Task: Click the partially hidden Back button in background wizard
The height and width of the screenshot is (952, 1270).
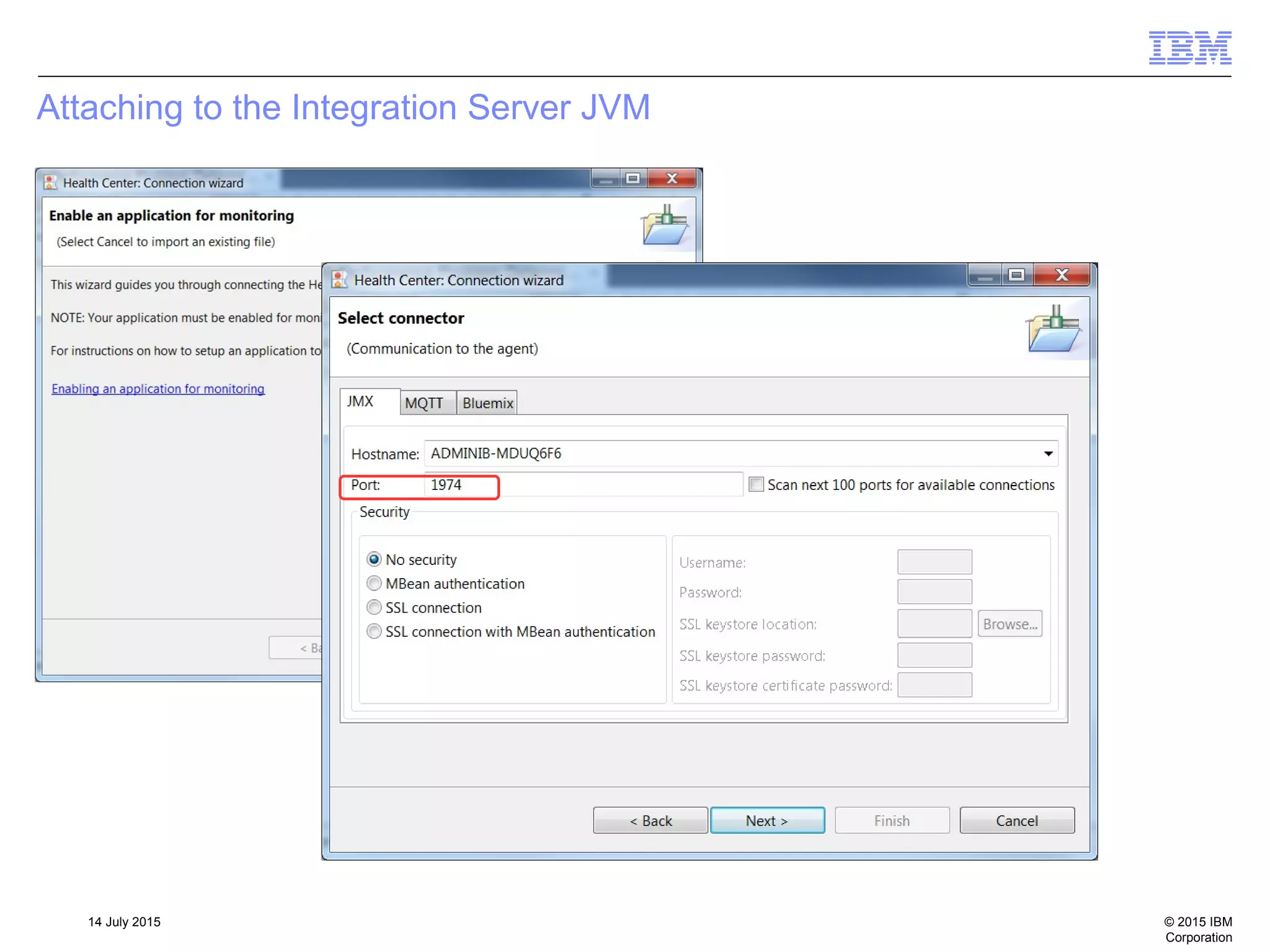Action: coord(296,648)
